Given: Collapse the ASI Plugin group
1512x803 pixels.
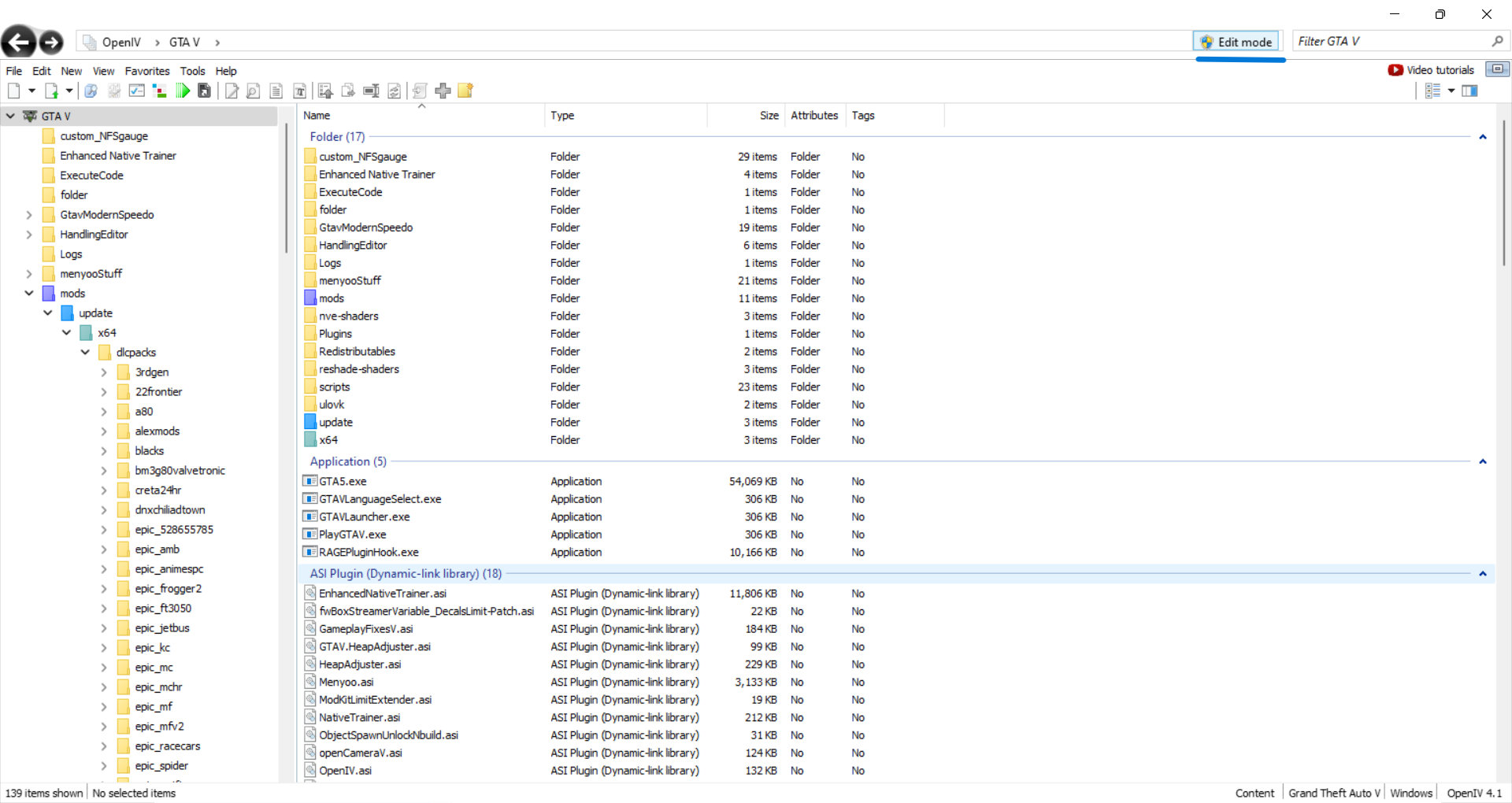Looking at the screenshot, I should tap(1483, 574).
